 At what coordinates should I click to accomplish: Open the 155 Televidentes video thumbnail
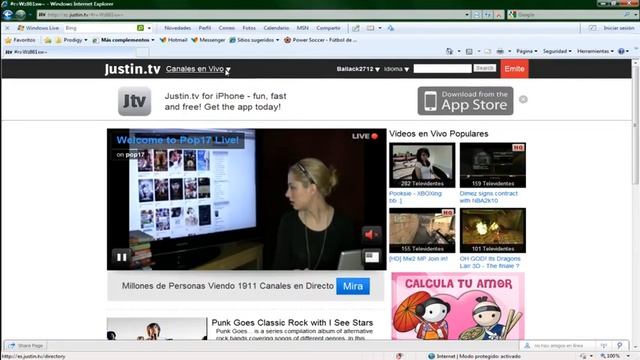point(422,231)
